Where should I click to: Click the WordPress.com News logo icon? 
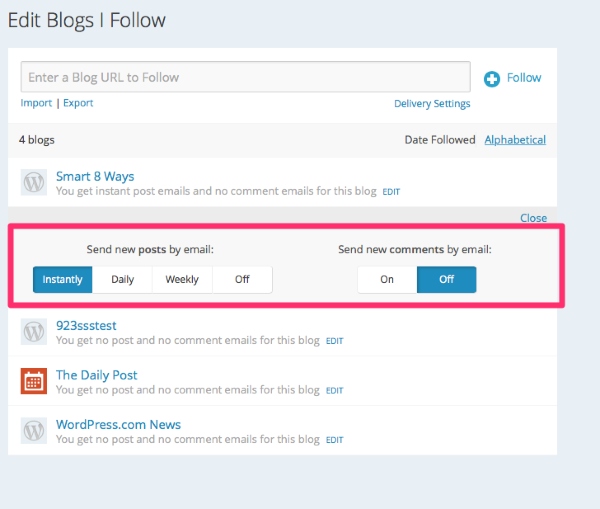pos(34,431)
